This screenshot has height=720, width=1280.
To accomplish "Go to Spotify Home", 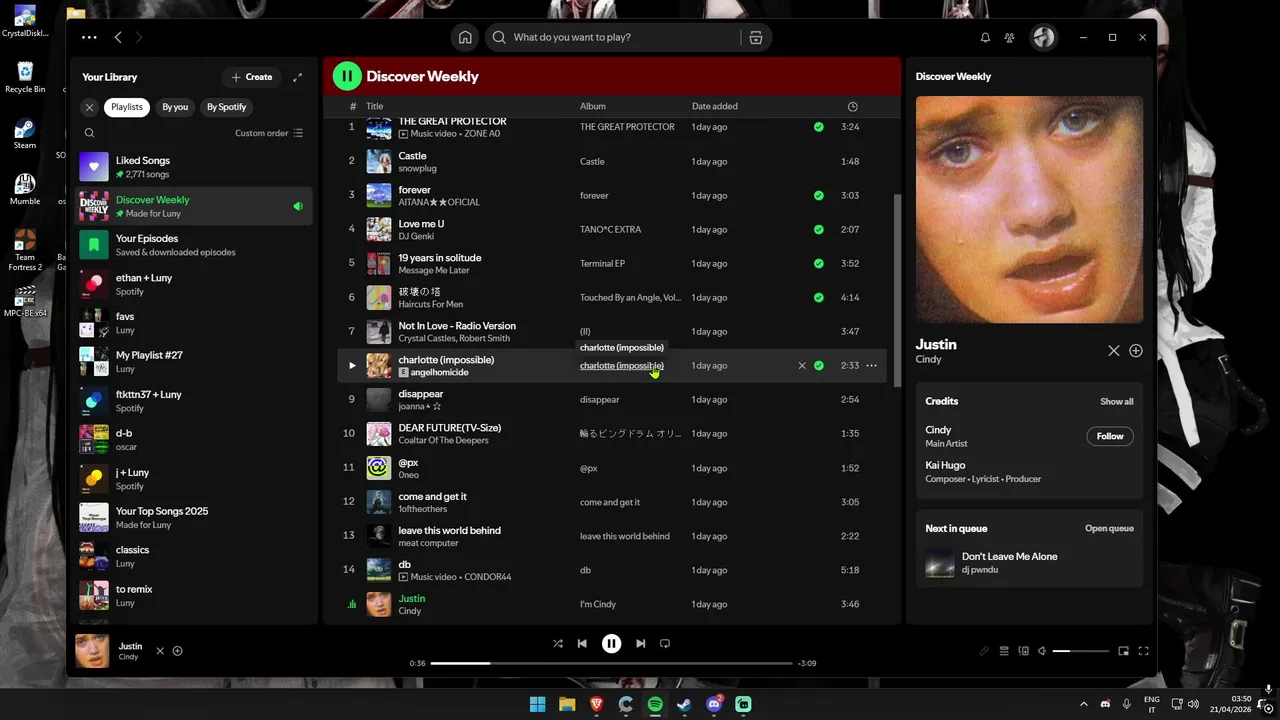I will pos(465,37).
